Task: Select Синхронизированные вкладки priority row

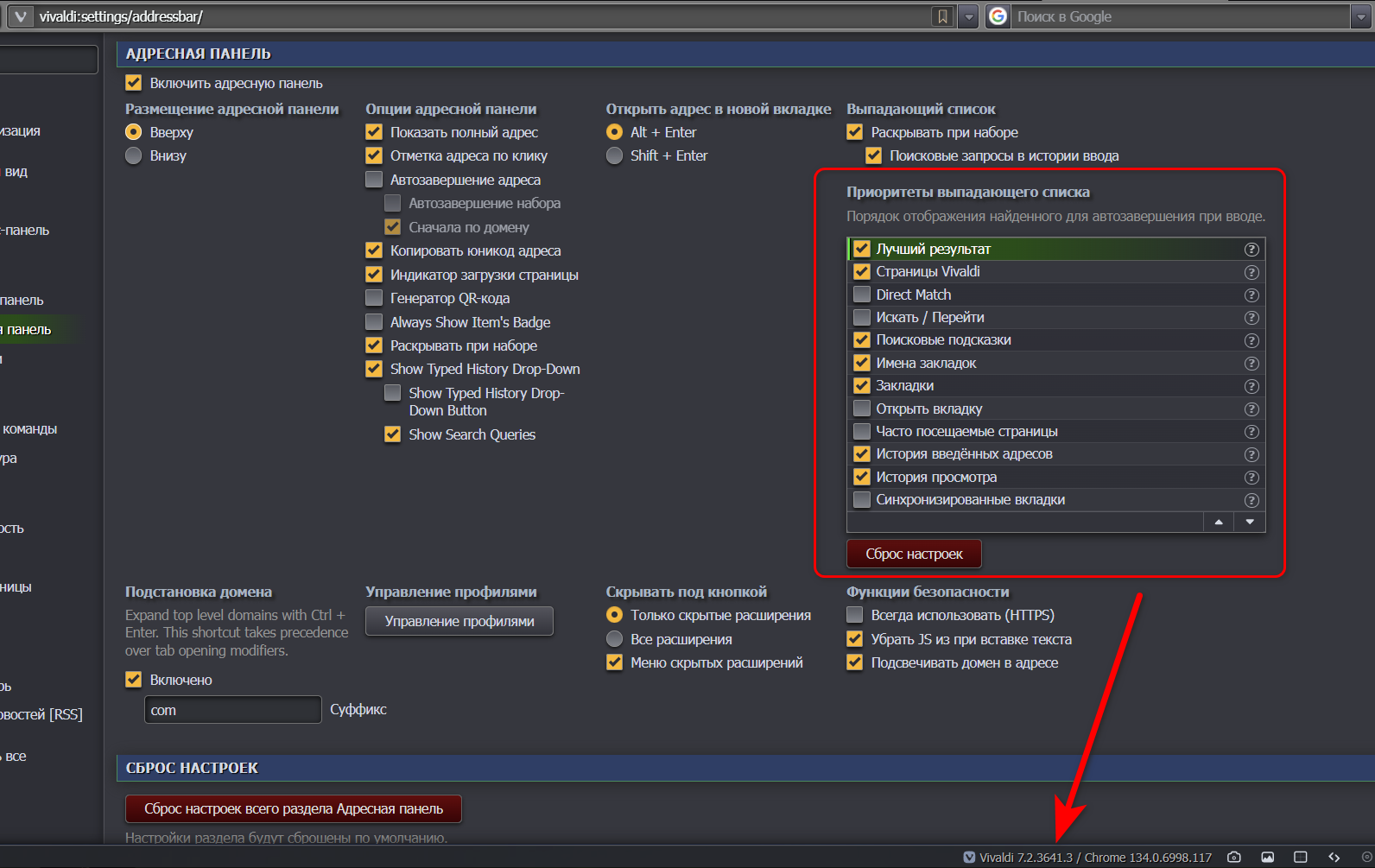Action: coord(1055,500)
